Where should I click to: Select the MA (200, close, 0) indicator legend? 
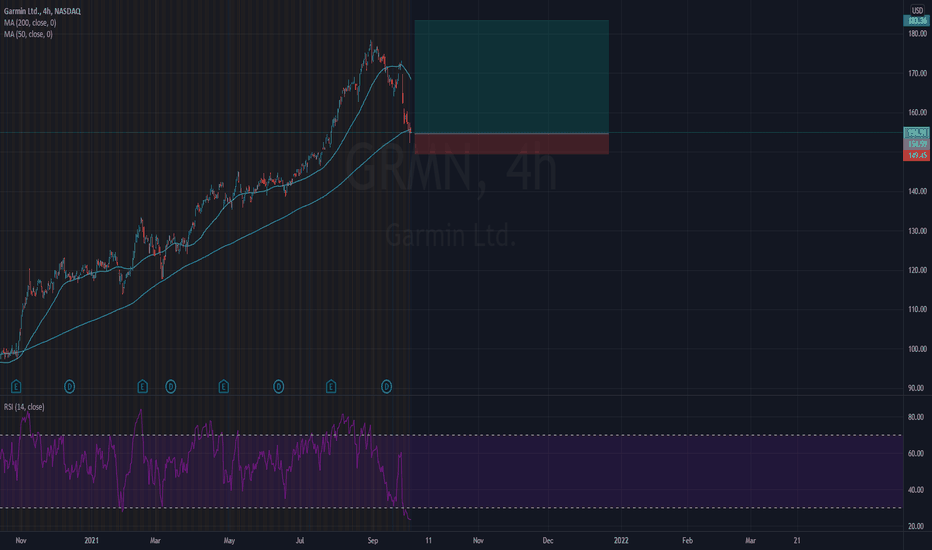click(x=30, y=23)
